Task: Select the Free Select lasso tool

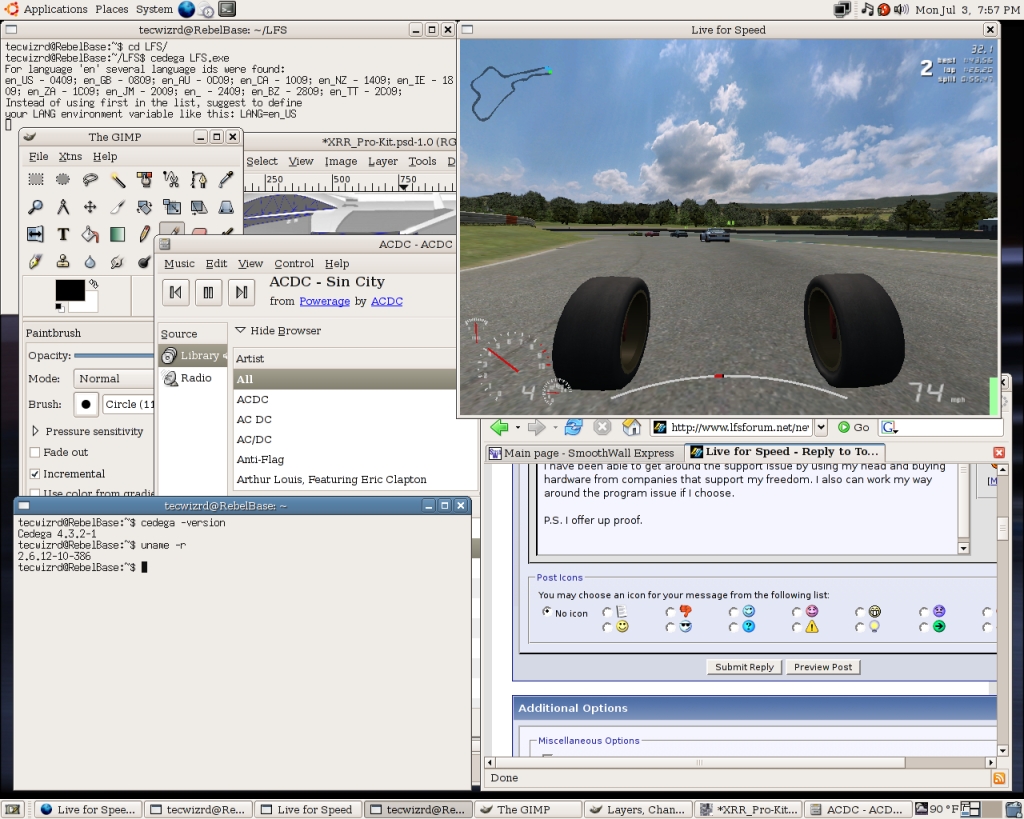Action: click(x=90, y=180)
